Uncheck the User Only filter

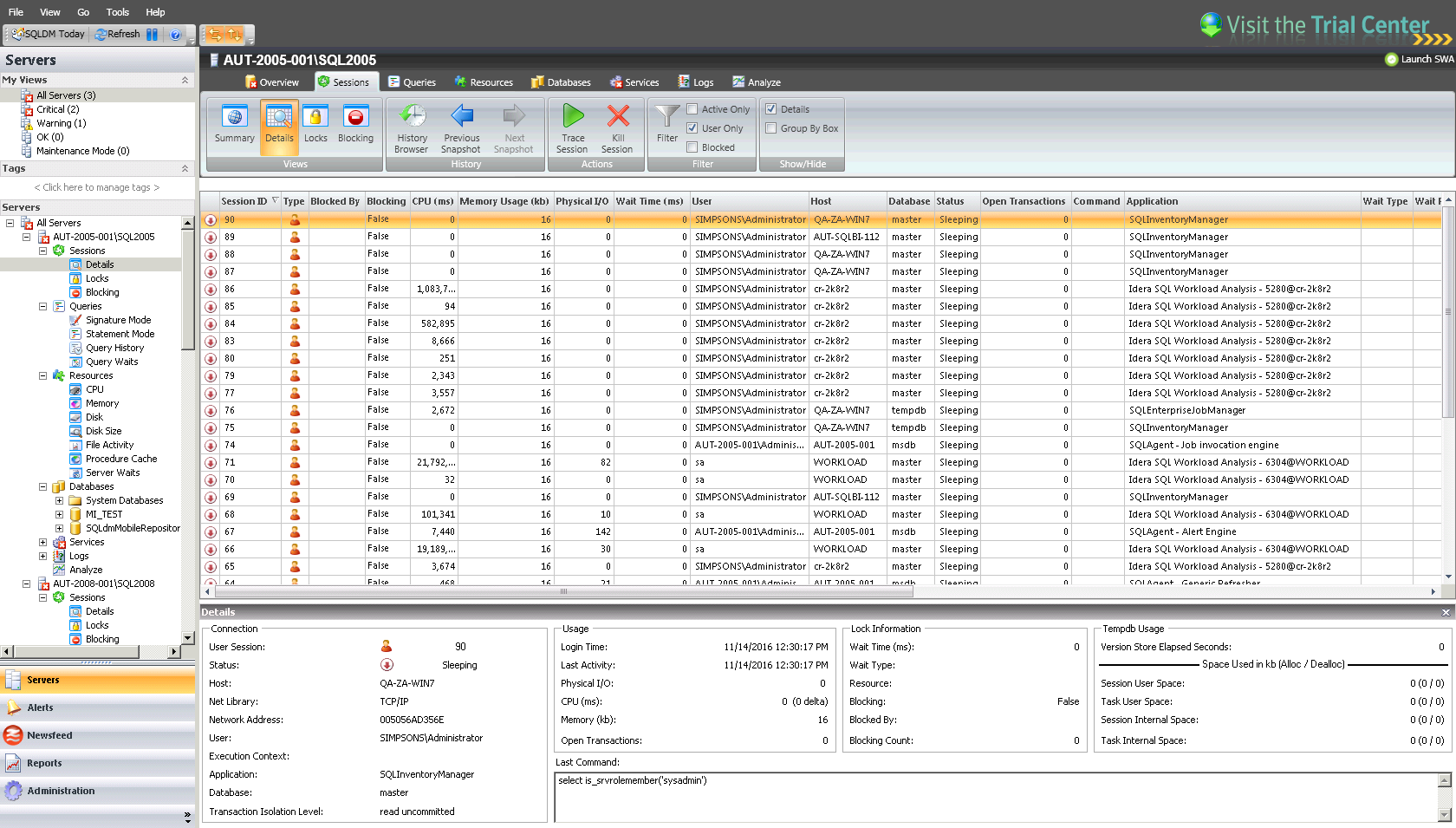click(692, 128)
